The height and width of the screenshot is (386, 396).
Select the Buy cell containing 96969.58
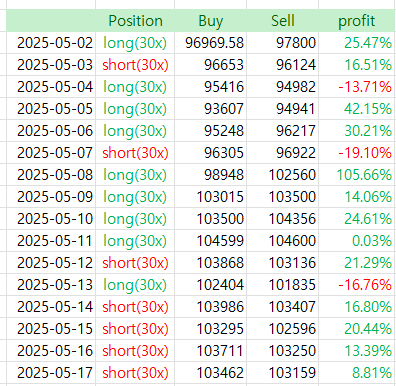tap(210, 43)
